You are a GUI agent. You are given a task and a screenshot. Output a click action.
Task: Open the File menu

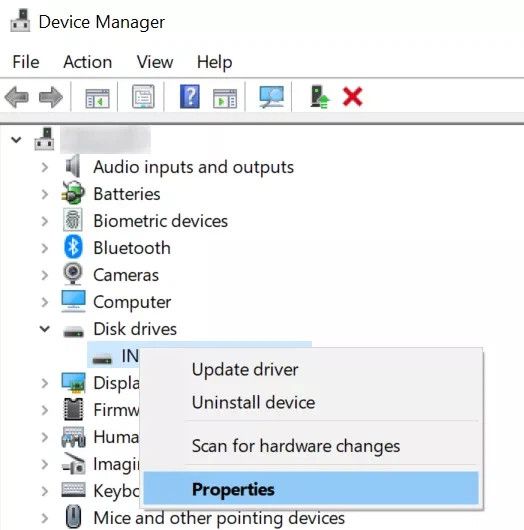tap(26, 62)
